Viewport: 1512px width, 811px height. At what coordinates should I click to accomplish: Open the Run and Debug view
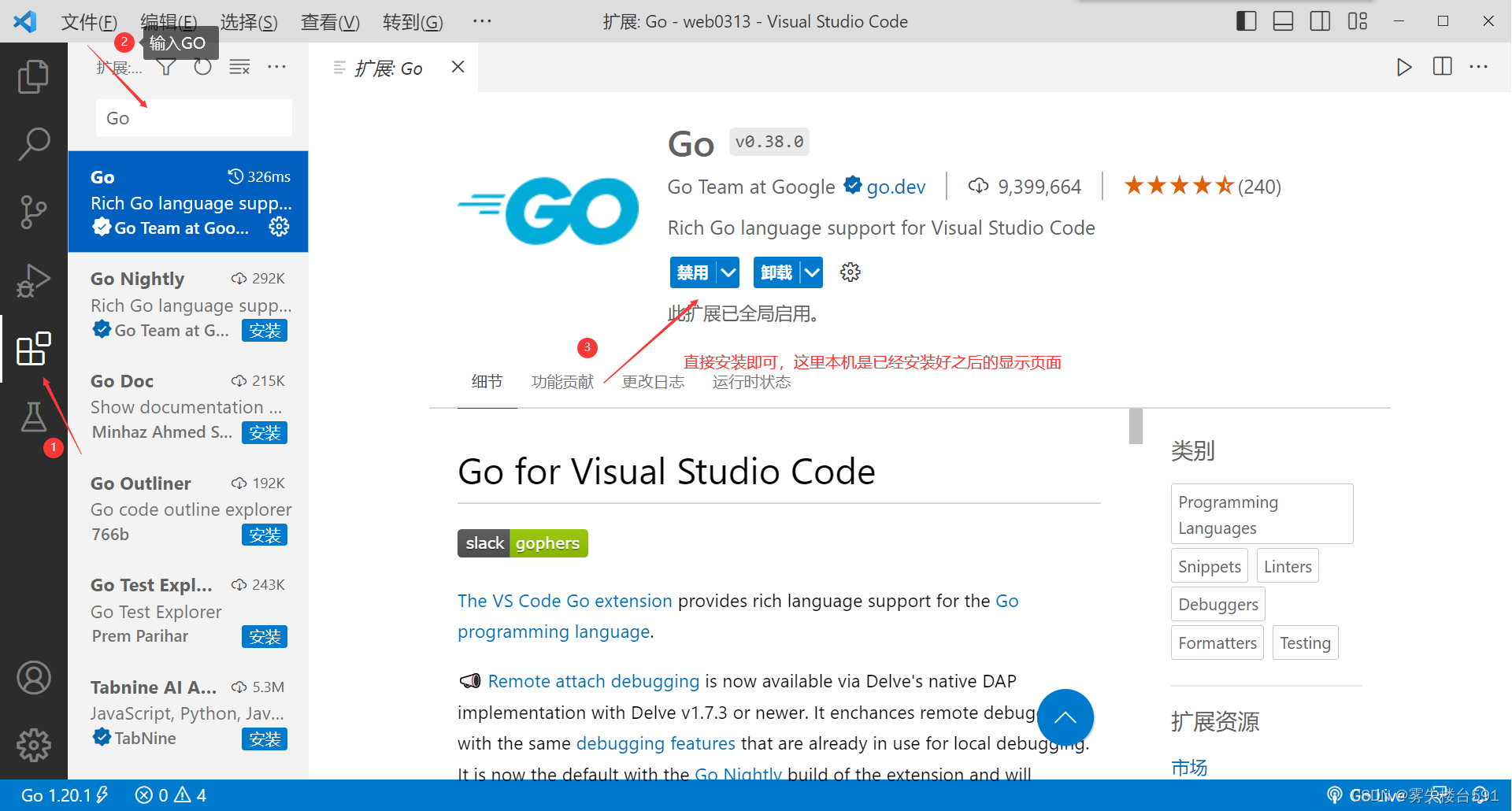click(33, 280)
